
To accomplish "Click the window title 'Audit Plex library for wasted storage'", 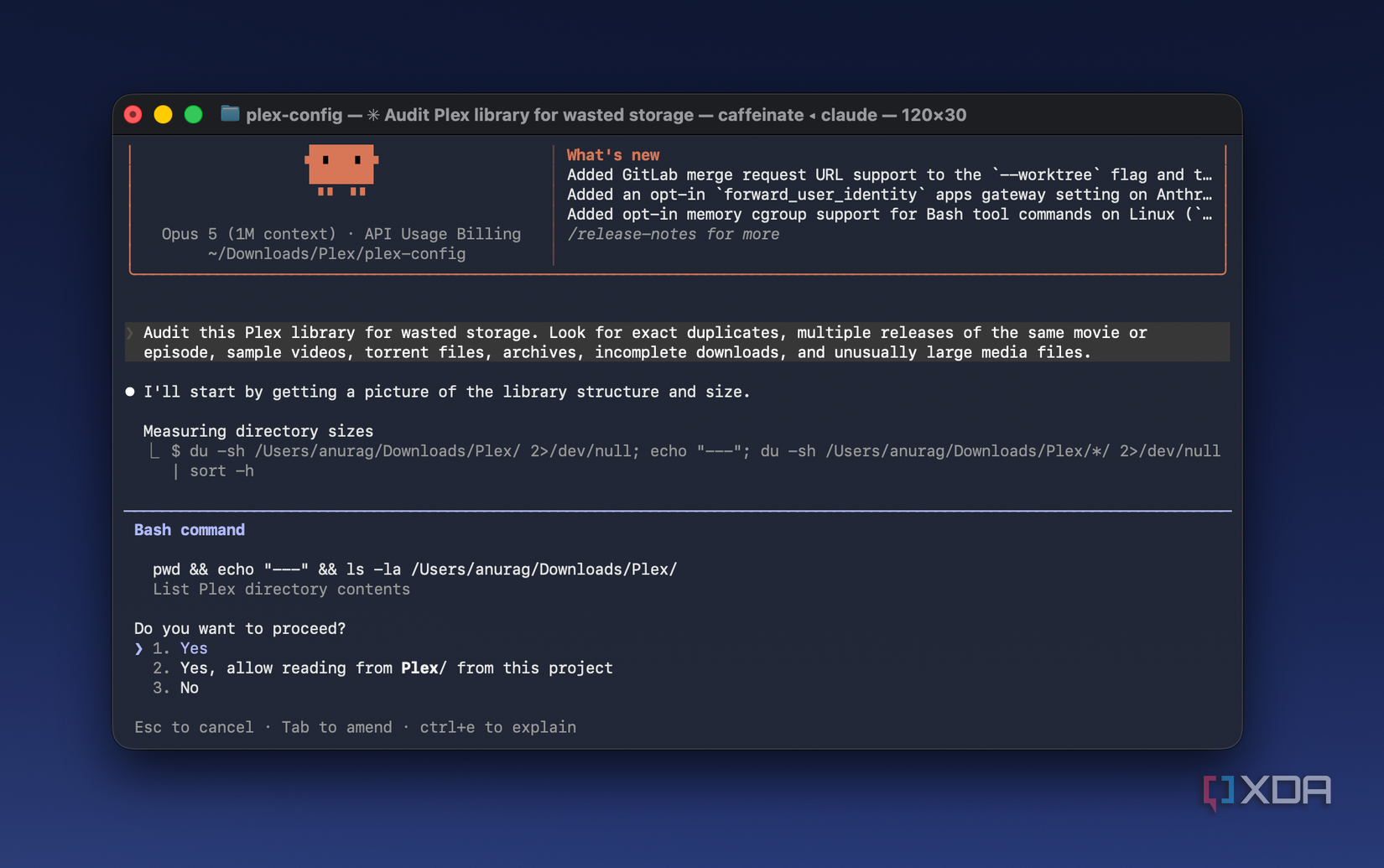I will (x=539, y=115).
